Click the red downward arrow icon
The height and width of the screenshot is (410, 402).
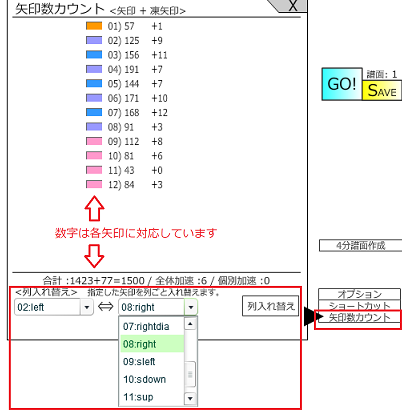[x=94, y=256]
